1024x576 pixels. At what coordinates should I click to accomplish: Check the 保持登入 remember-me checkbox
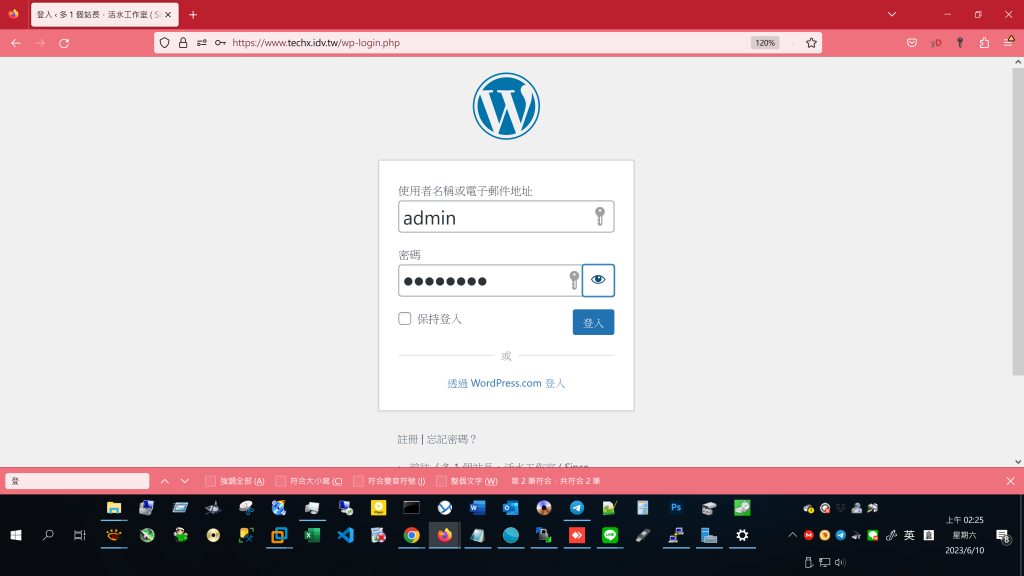405,319
